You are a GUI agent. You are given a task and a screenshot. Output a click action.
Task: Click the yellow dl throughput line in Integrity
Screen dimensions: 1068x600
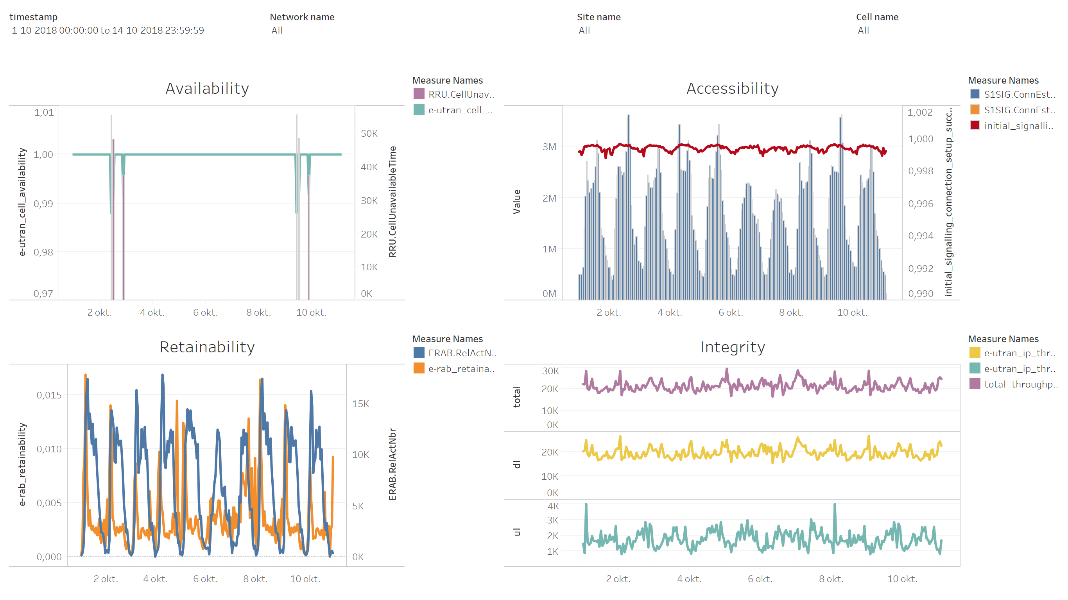pyautogui.click(x=763, y=450)
